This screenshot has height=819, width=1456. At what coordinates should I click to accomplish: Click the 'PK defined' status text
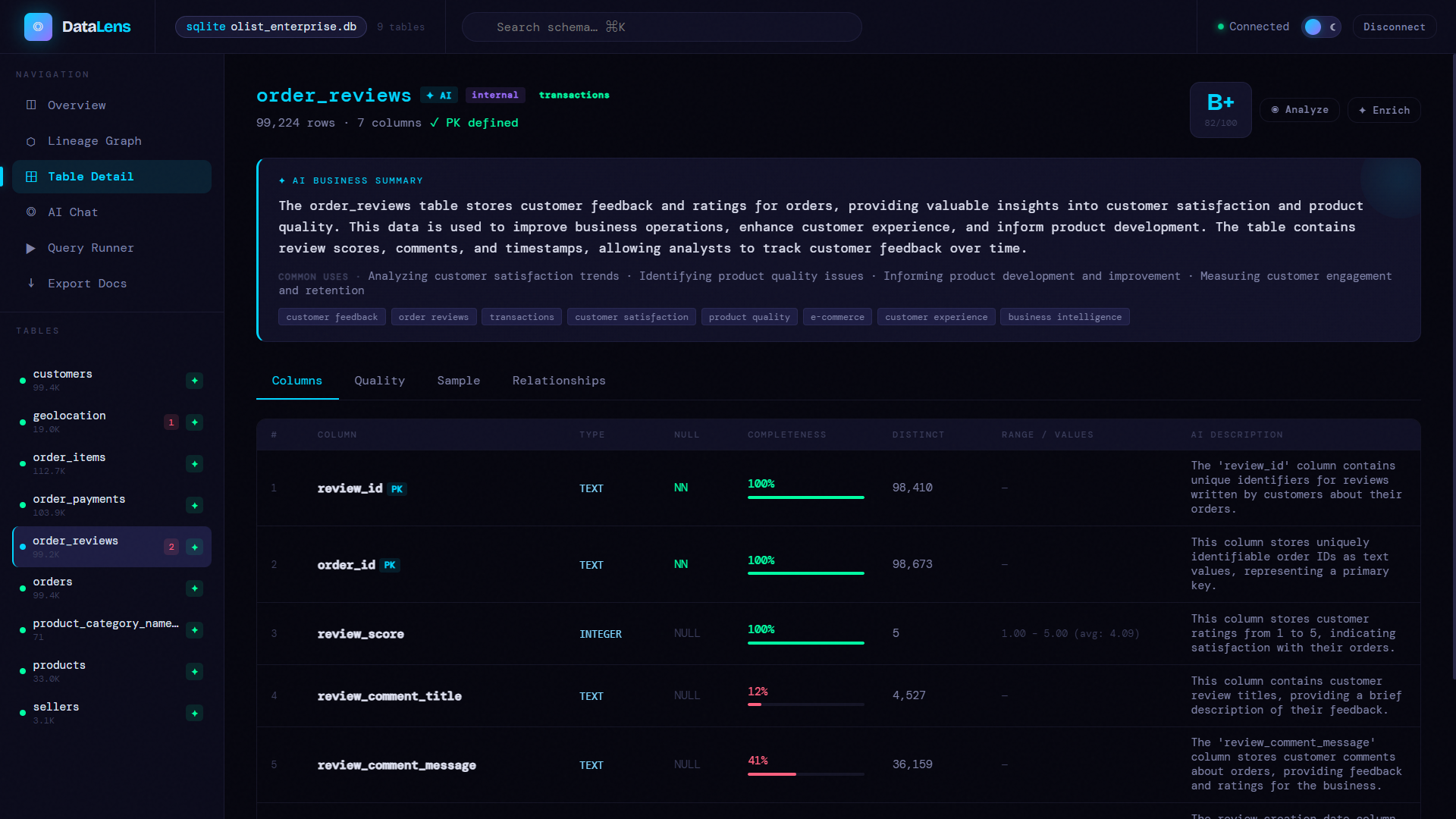(x=475, y=123)
